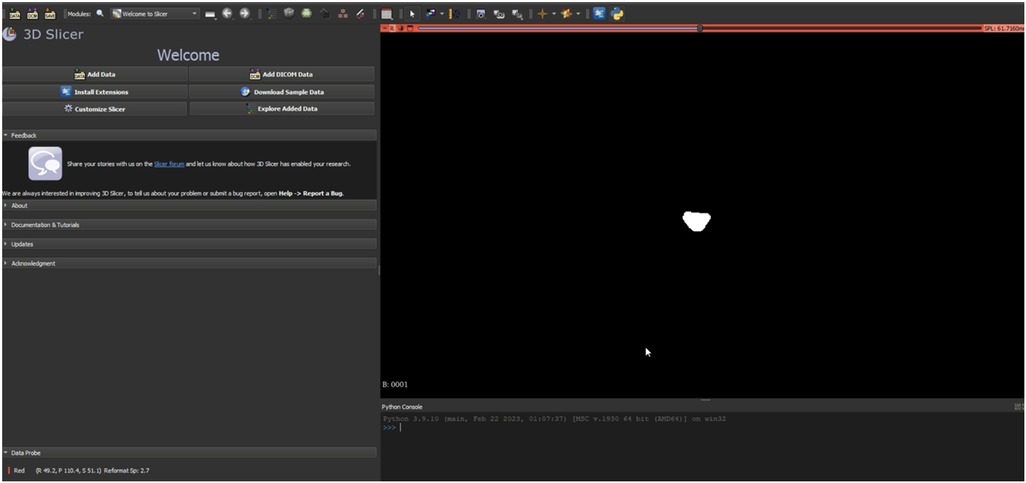The height and width of the screenshot is (483, 1026).
Task: Click the restore scene views icon
Action: [517, 14]
